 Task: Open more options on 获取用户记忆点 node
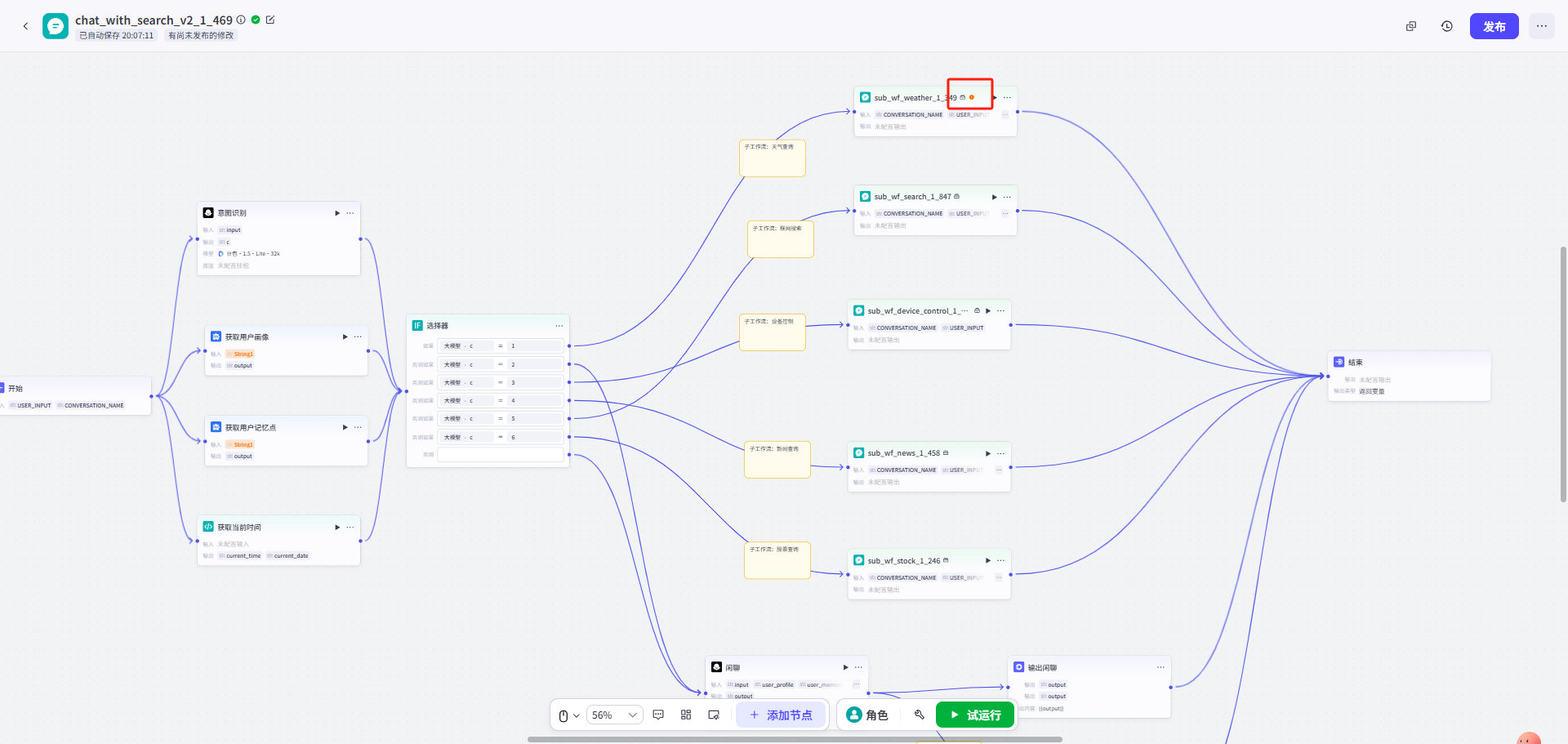[358, 427]
